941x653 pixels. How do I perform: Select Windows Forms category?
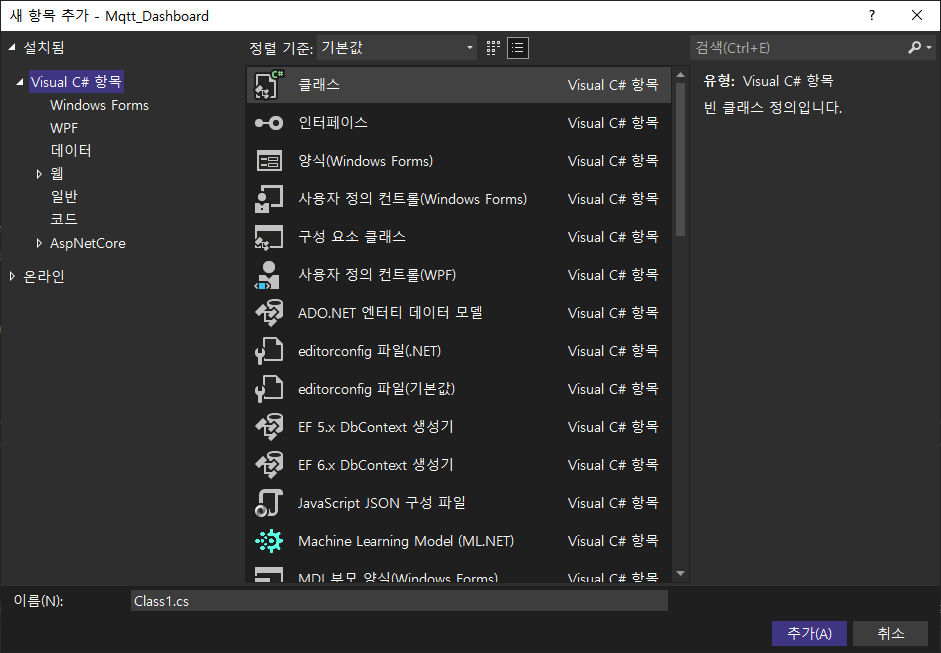pos(99,105)
